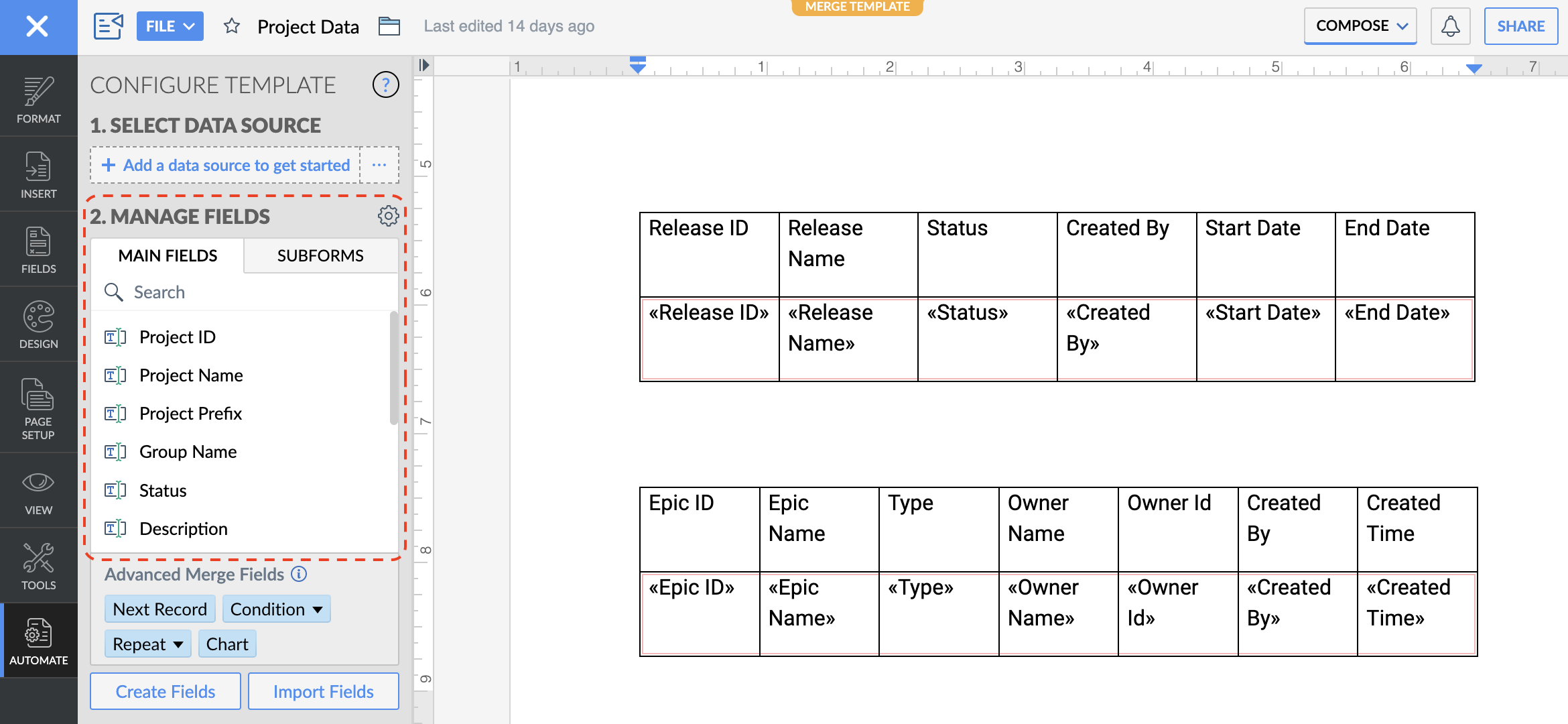Open the Insert sidebar panel
Image resolution: width=1568 pixels, height=724 pixels.
(x=38, y=174)
